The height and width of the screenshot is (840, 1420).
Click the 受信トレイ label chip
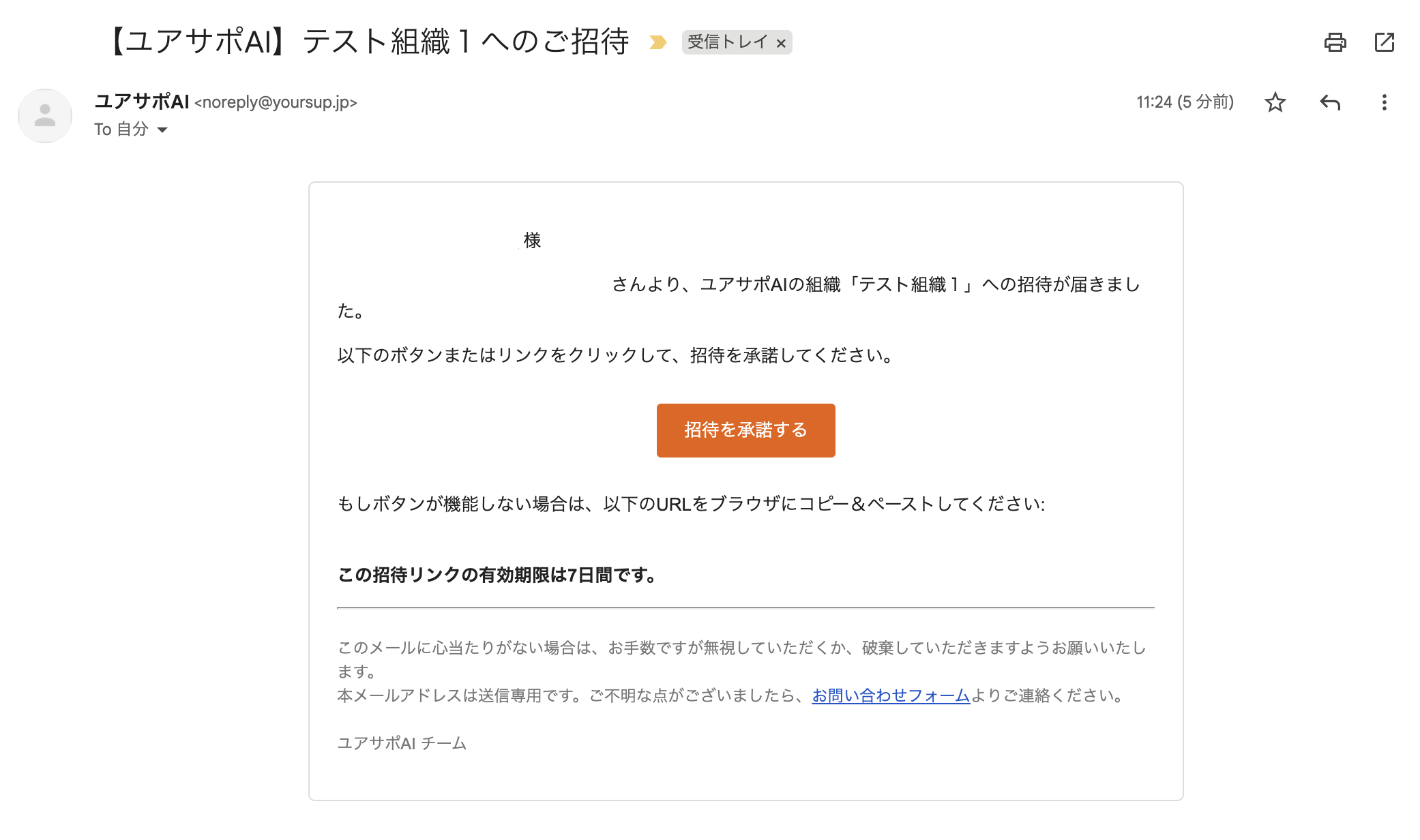(x=727, y=42)
